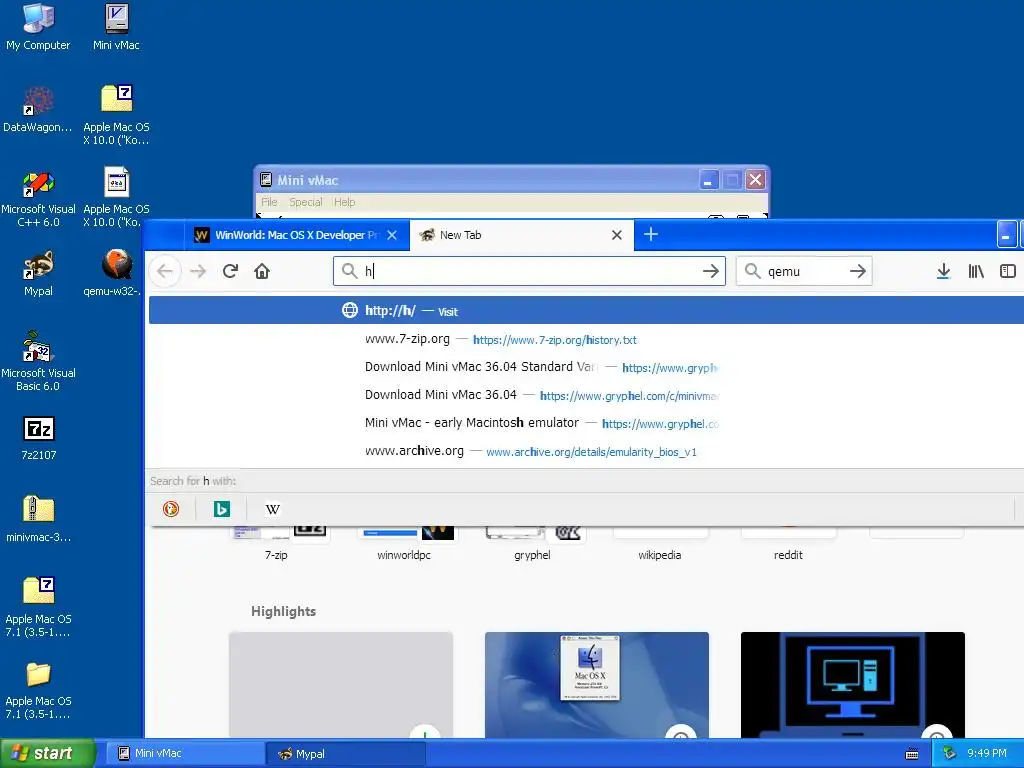This screenshot has height=768, width=1024.
Task: Click the search arrow beside qemu
Action: coord(857,271)
